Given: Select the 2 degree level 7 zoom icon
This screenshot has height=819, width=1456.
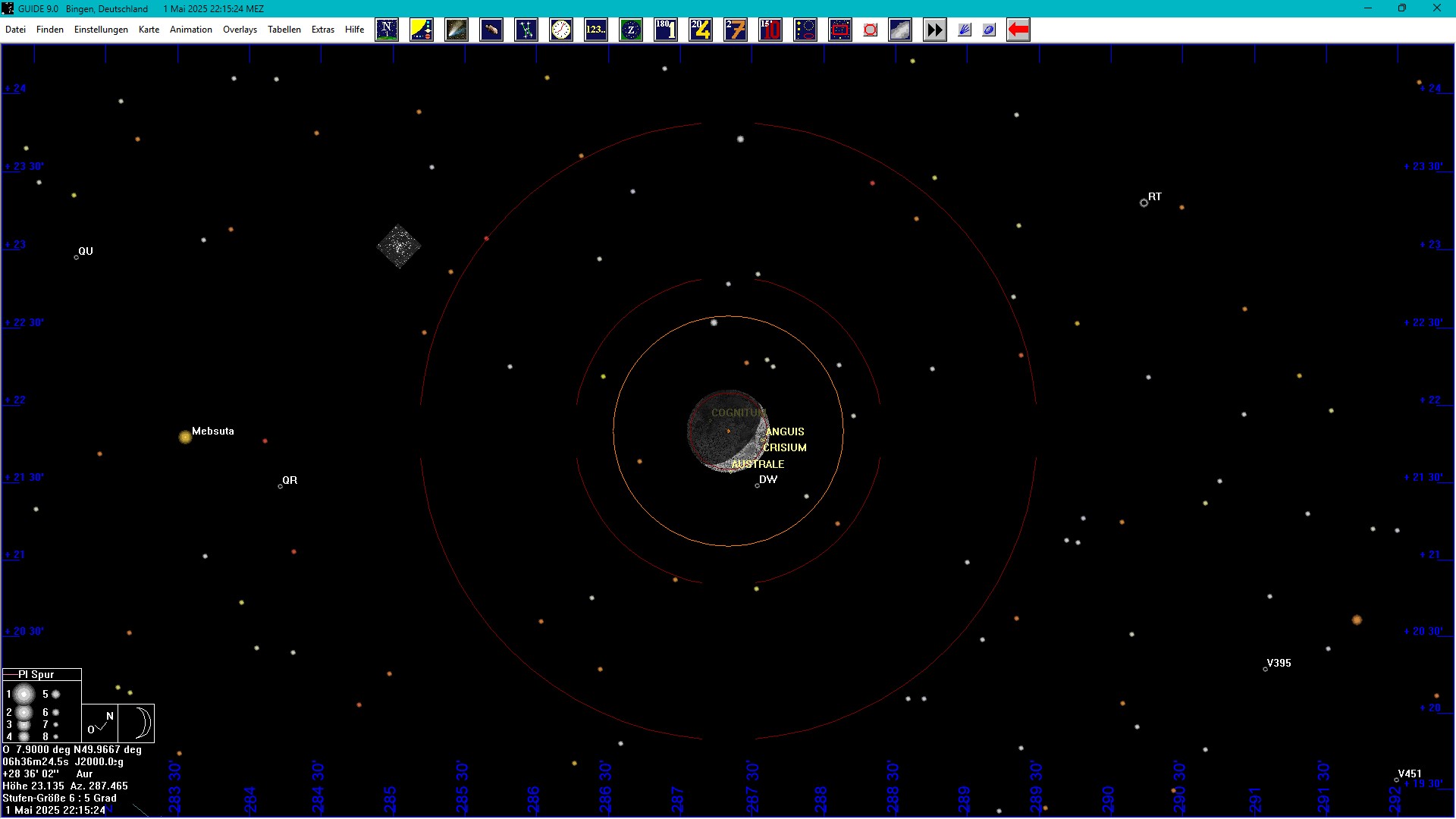Looking at the screenshot, I should (736, 30).
